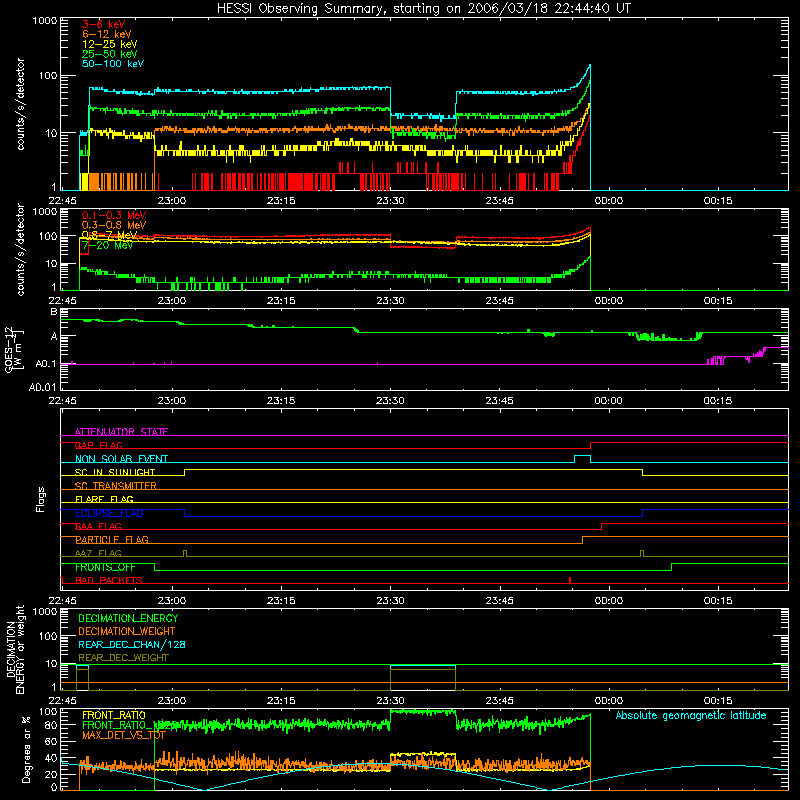The height and width of the screenshot is (800, 800).
Task: Click the '0.1-0.3 MeV' legend label
Action: click(114, 215)
